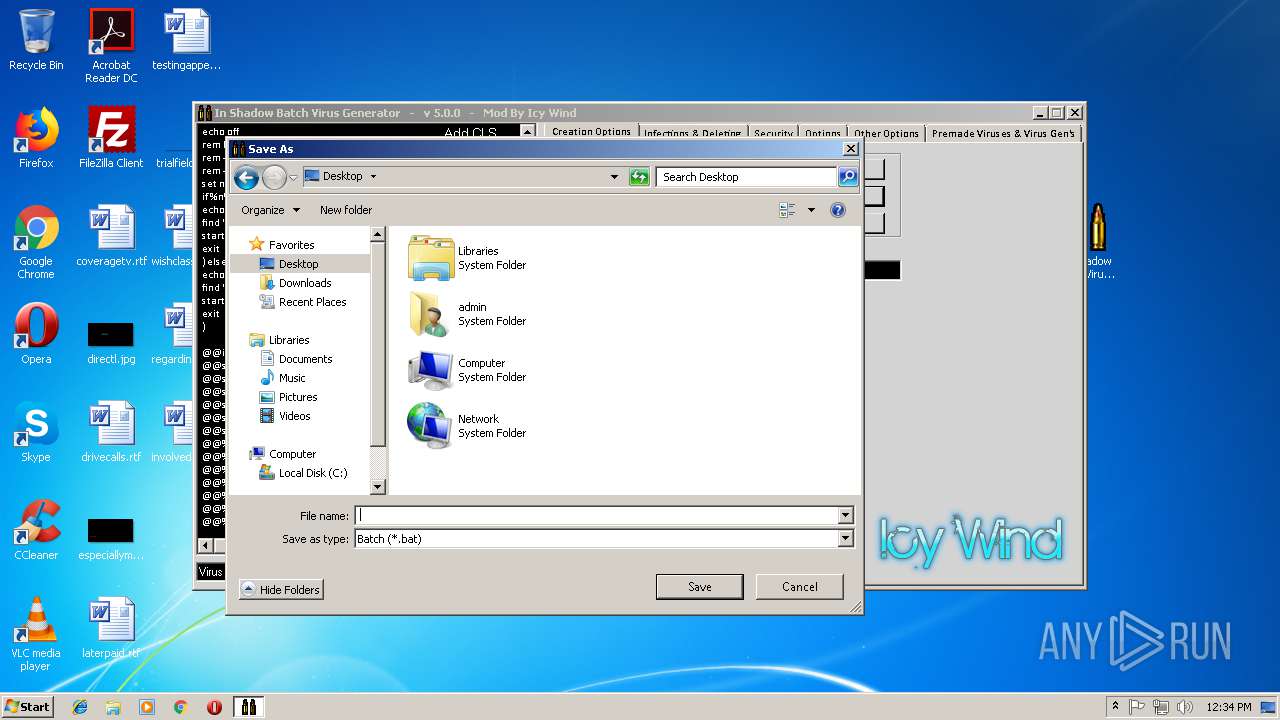This screenshot has height=720, width=1280.
Task: Select Documents library
Action: coord(305,359)
